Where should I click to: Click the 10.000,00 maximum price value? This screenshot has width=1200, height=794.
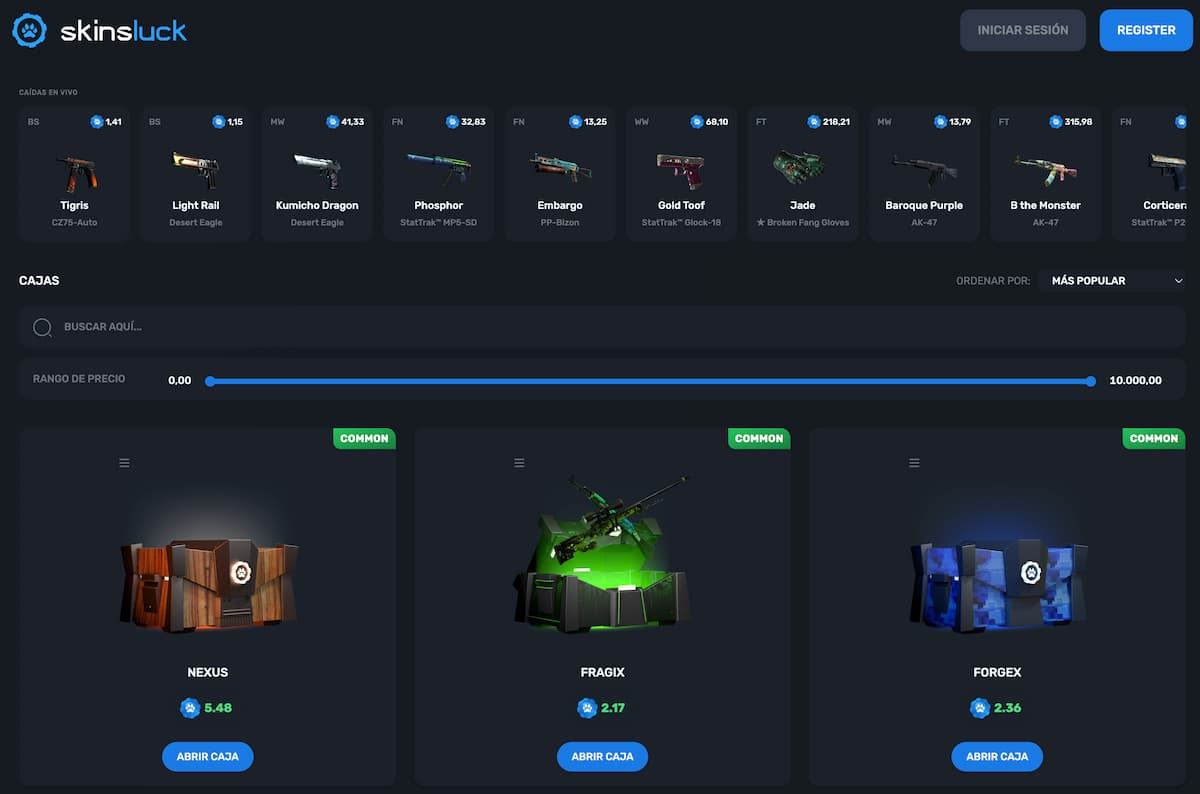[1136, 381]
